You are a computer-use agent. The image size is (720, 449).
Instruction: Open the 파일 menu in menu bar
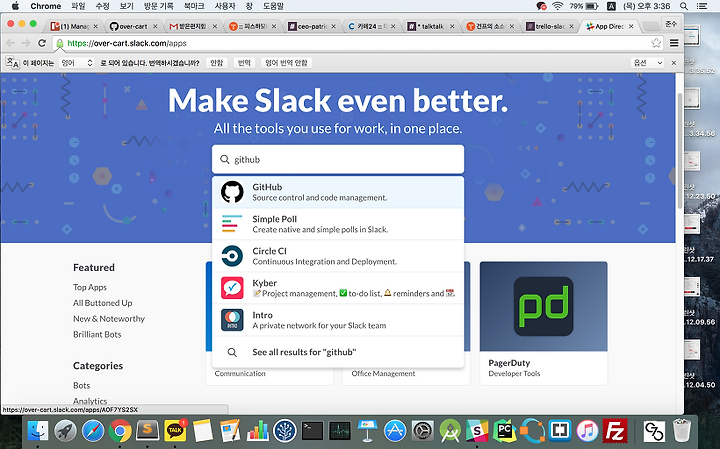[x=79, y=6]
